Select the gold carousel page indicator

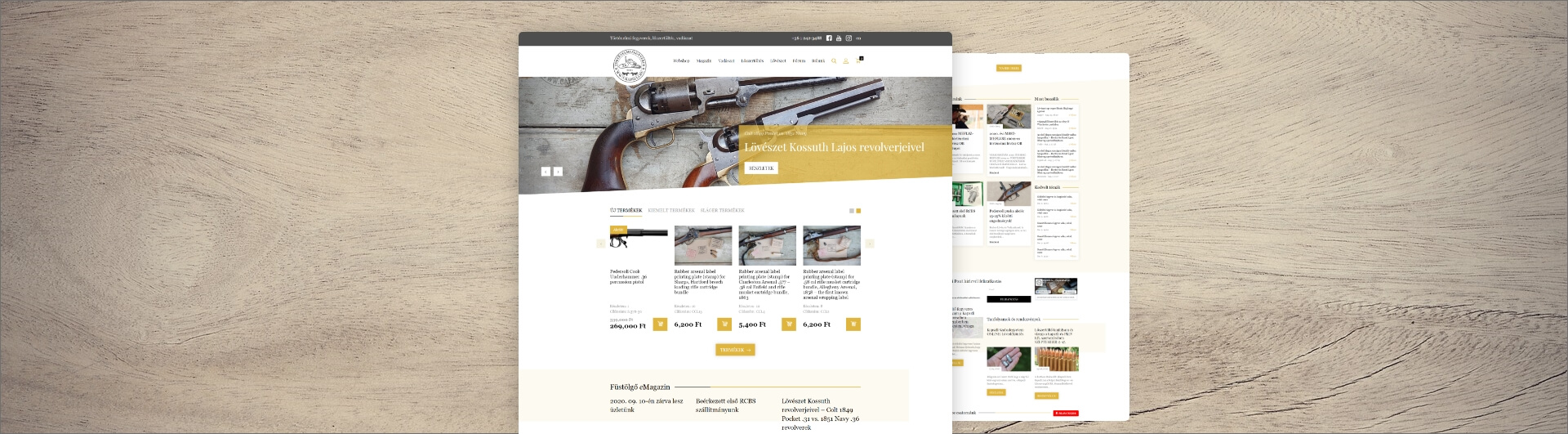pyautogui.click(x=858, y=211)
